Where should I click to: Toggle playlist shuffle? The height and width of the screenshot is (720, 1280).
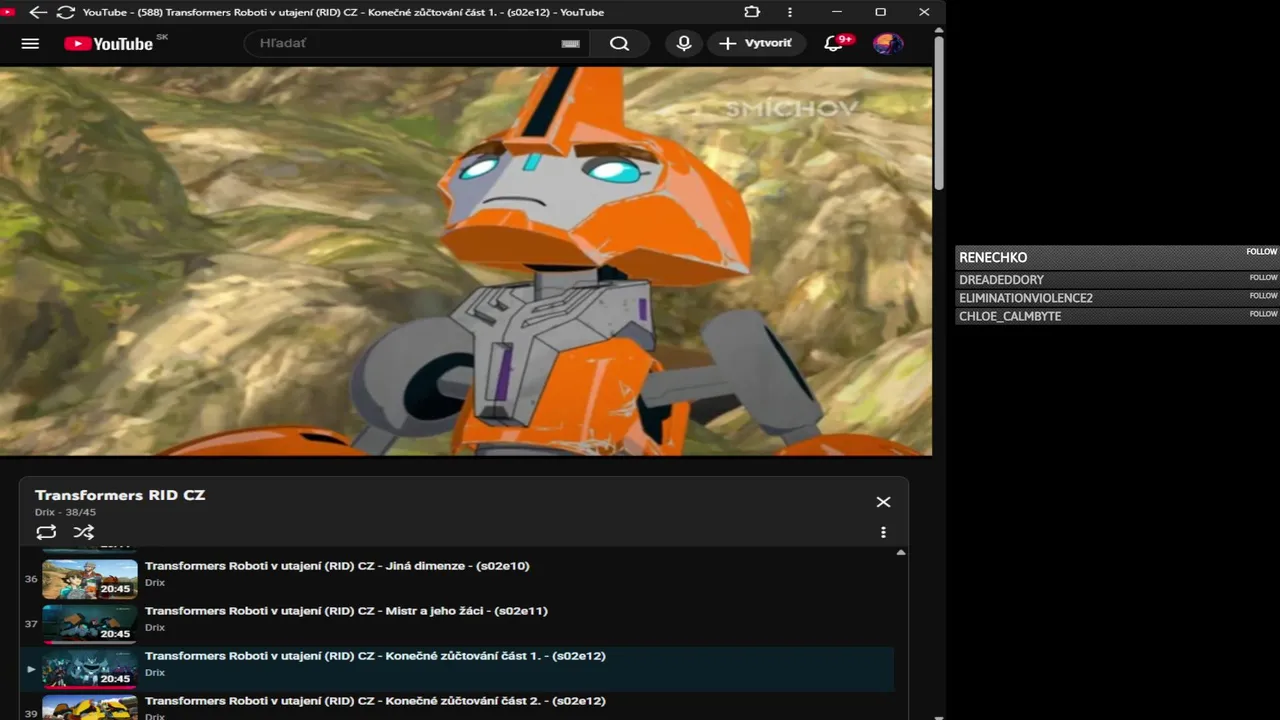pyautogui.click(x=84, y=532)
